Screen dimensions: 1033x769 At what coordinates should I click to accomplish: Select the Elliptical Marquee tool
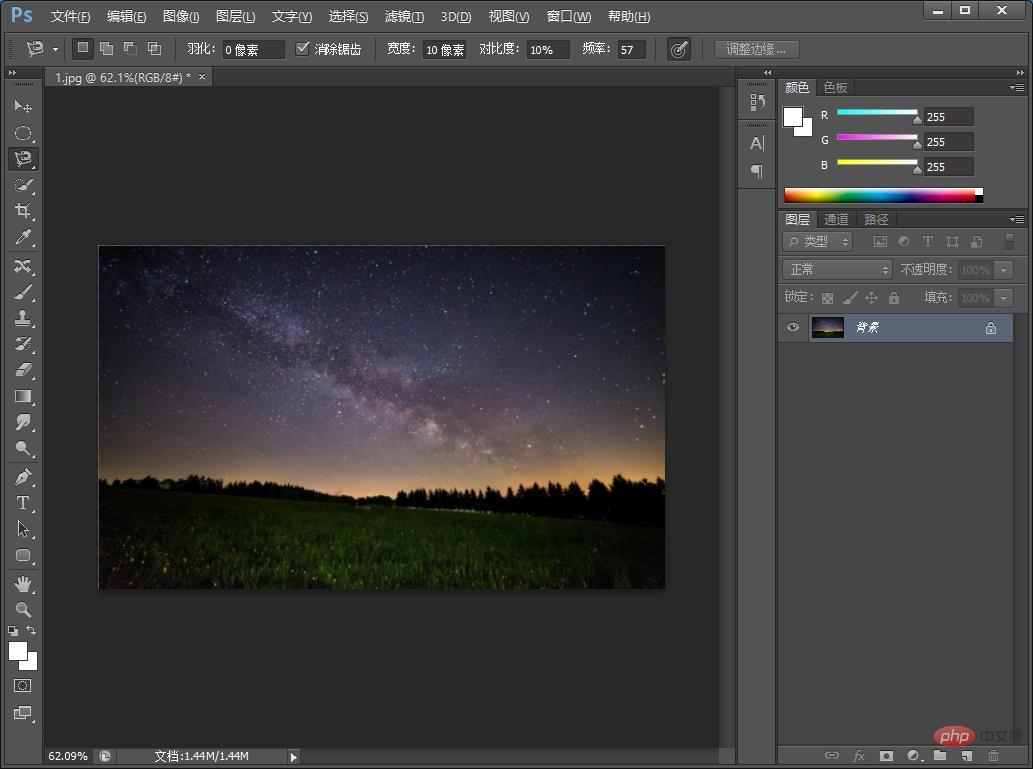click(23, 133)
